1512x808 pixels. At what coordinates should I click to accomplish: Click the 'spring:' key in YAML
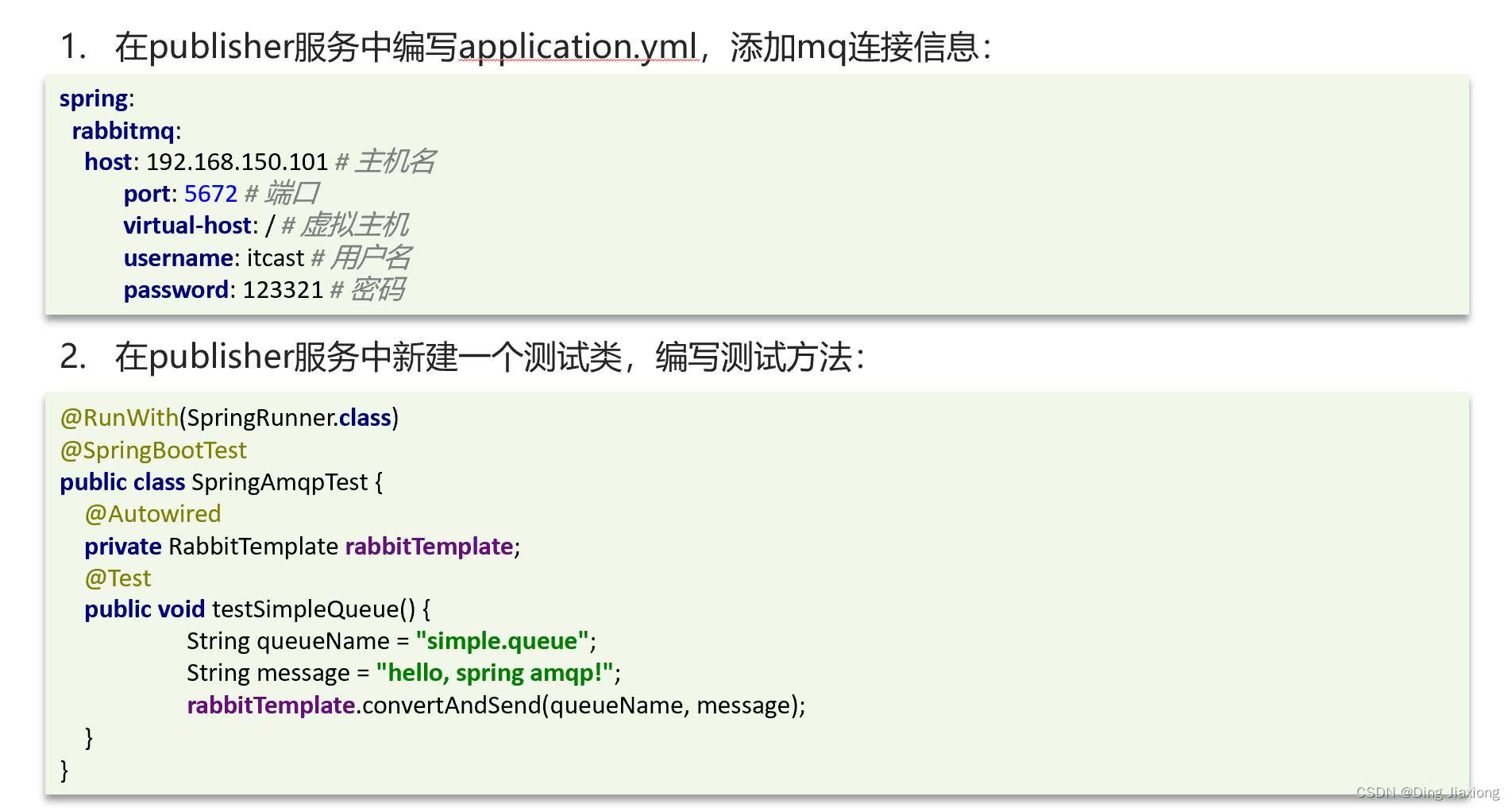[97, 99]
